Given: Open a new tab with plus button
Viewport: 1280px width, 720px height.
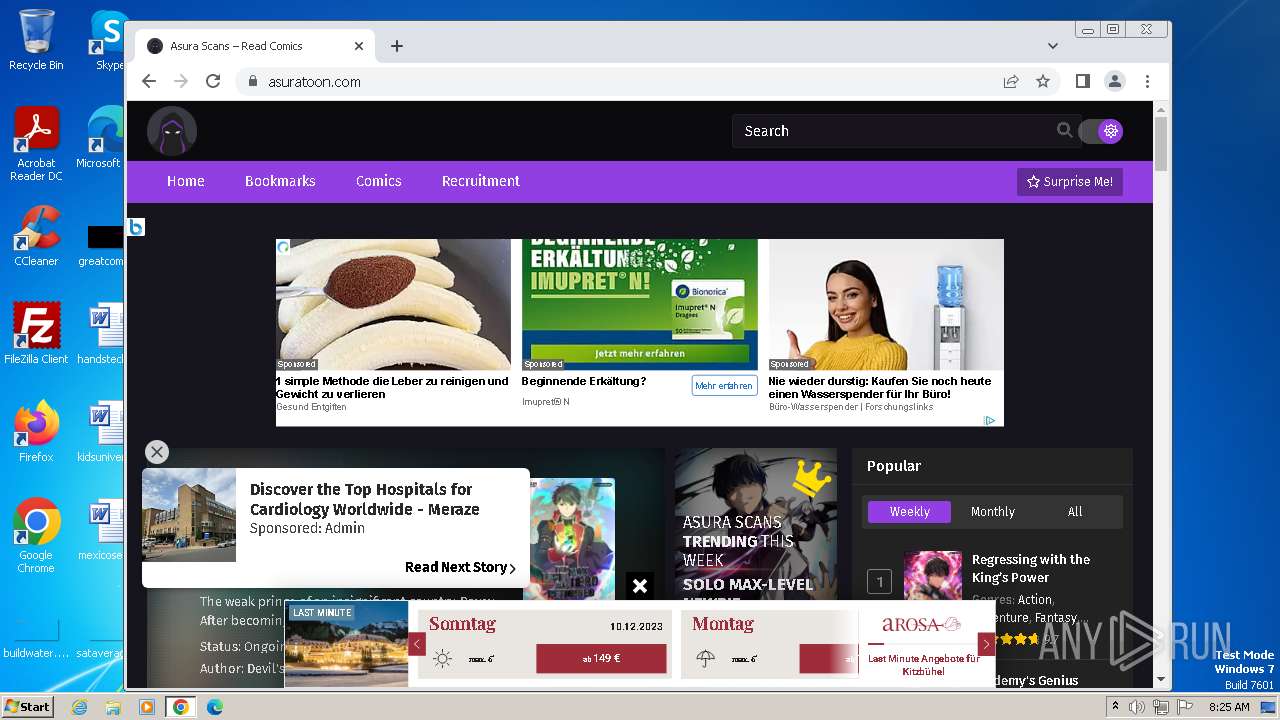Looking at the screenshot, I should point(397,46).
